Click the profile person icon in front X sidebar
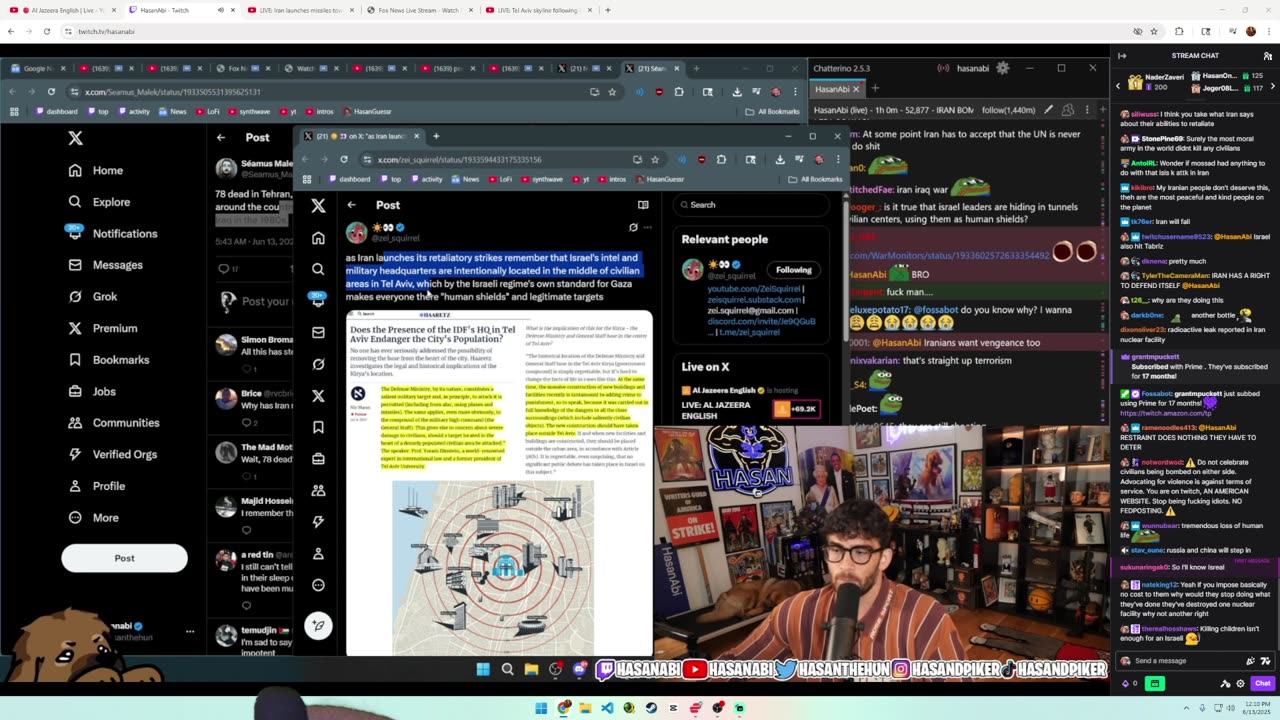 pyautogui.click(x=318, y=553)
